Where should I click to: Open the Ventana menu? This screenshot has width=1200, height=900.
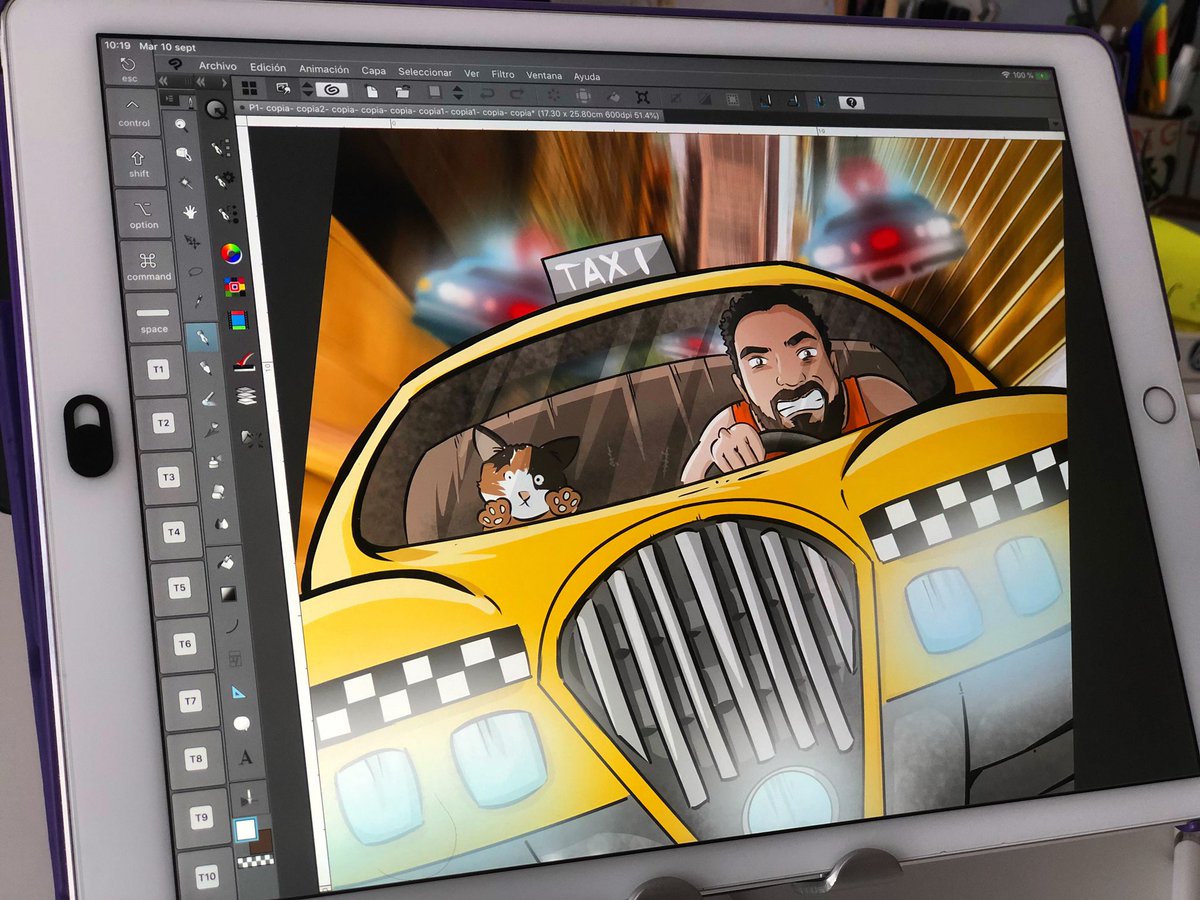pos(544,75)
